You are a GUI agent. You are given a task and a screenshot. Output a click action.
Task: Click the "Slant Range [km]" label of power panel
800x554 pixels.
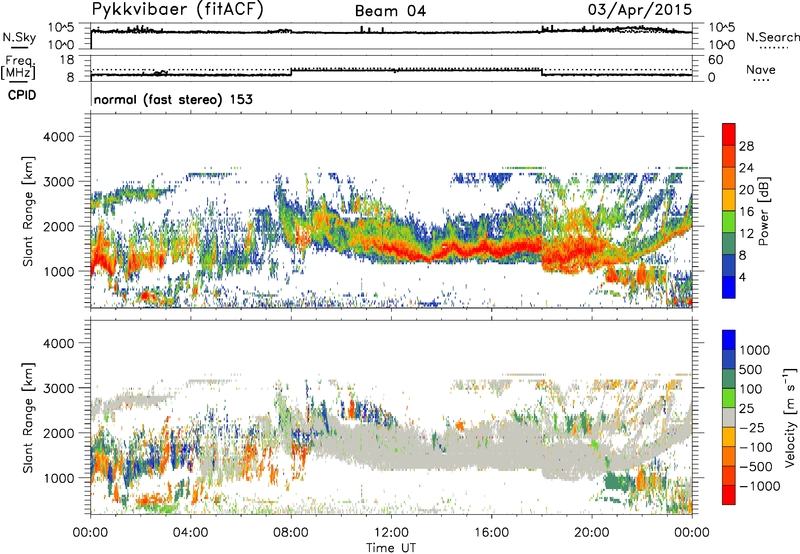point(28,211)
